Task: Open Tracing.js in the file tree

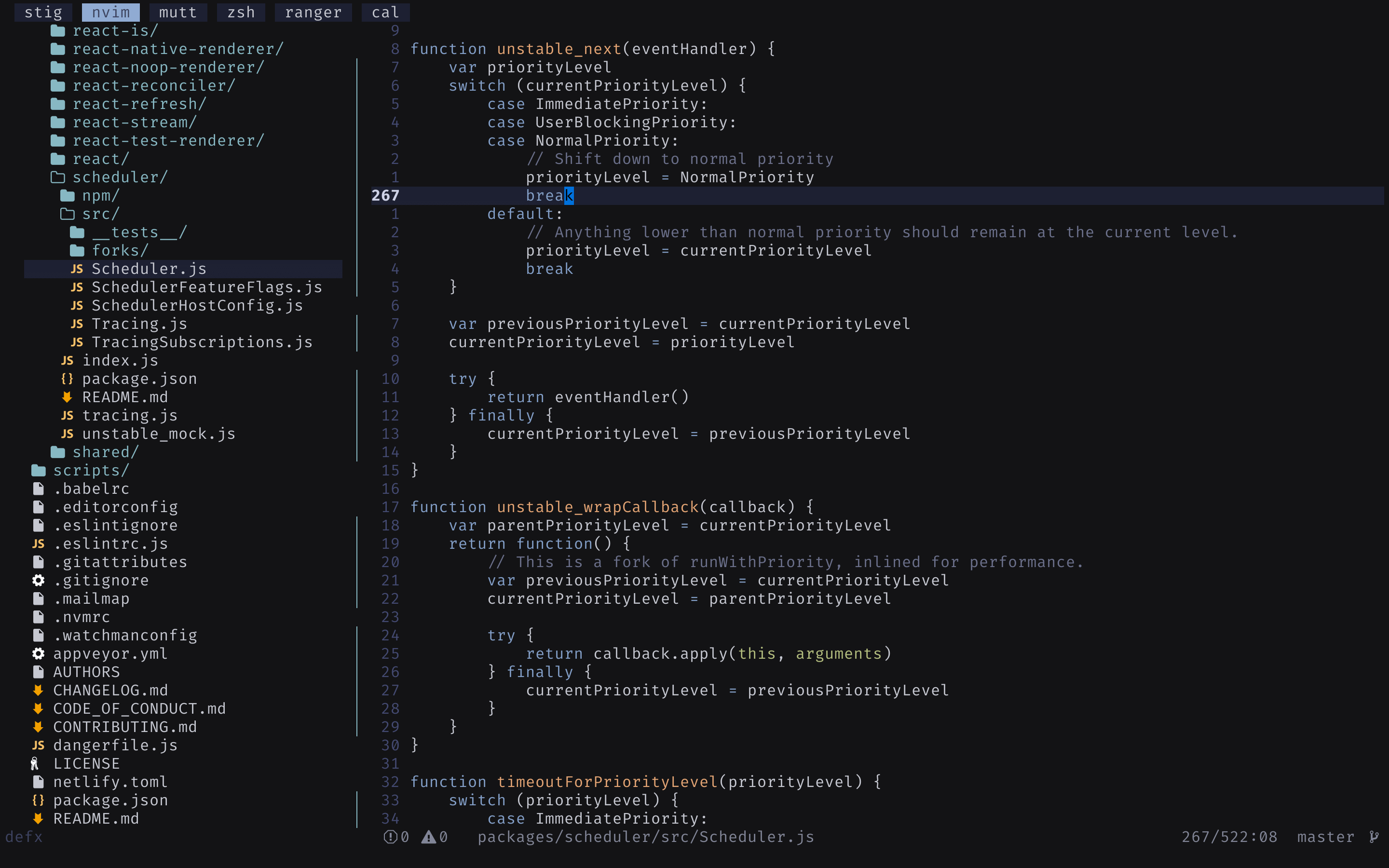Action: coord(139,324)
